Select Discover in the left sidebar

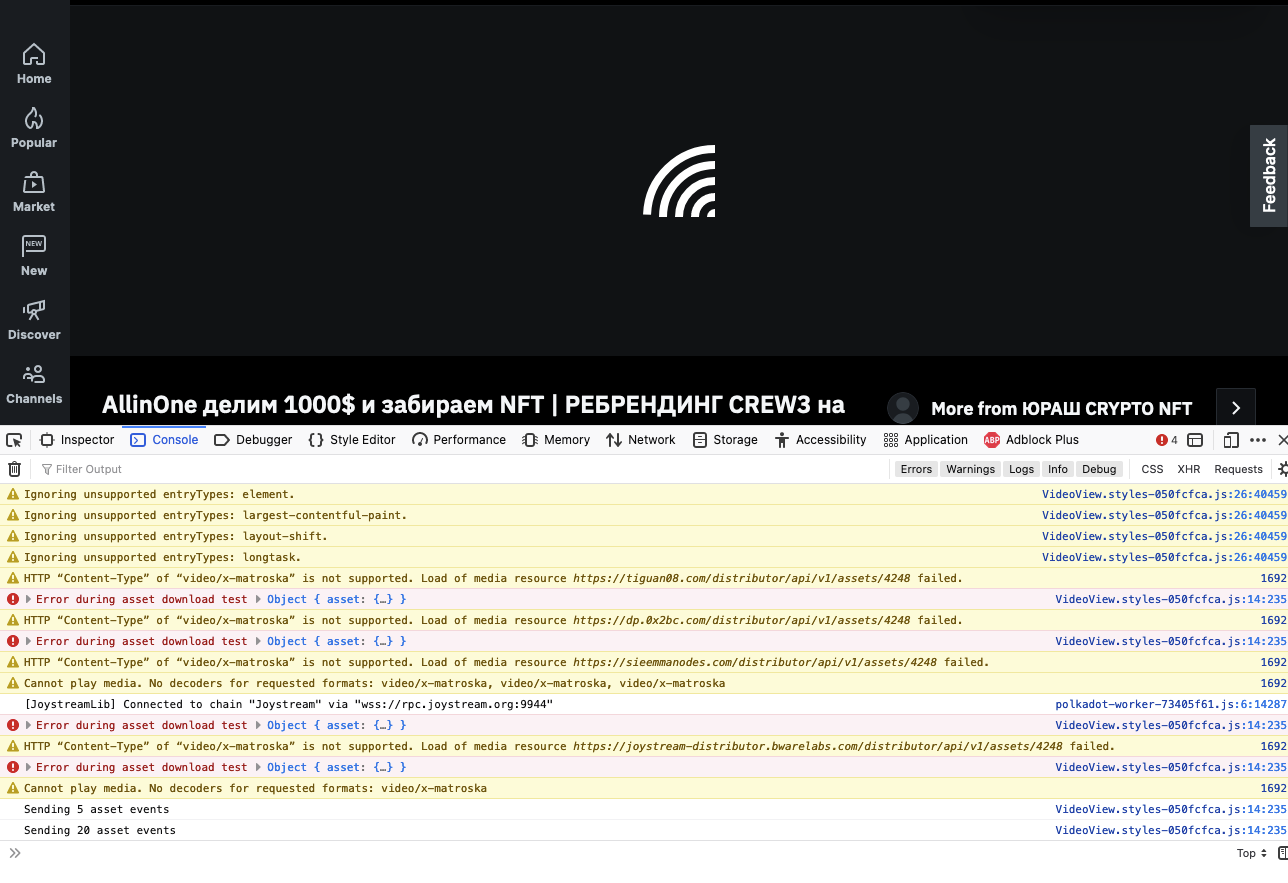[x=34, y=320]
